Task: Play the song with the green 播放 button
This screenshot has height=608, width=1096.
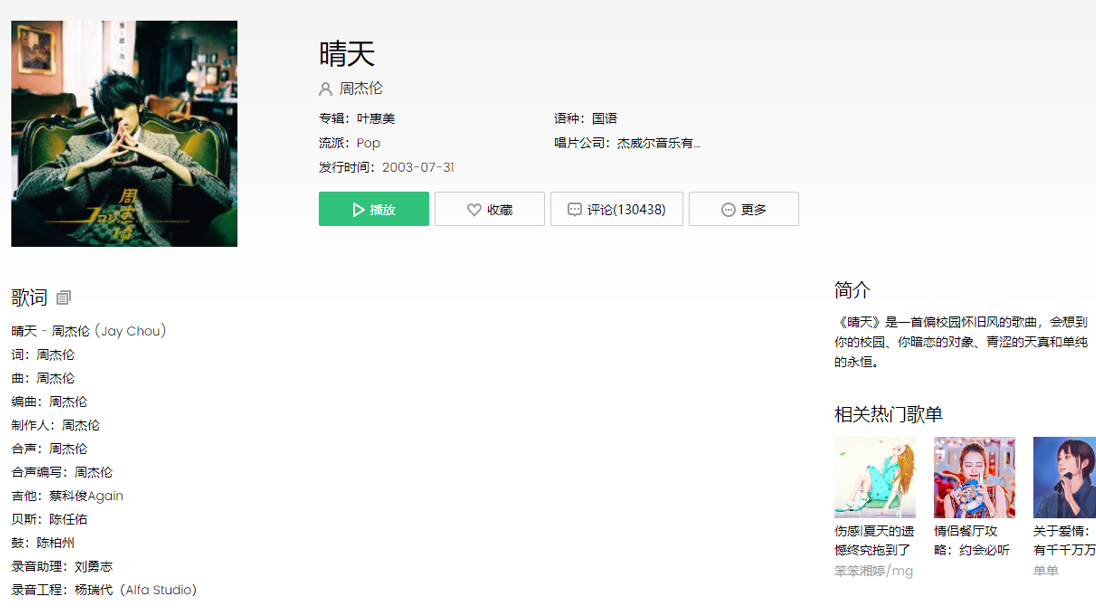Action: pyautogui.click(x=374, y=209)
